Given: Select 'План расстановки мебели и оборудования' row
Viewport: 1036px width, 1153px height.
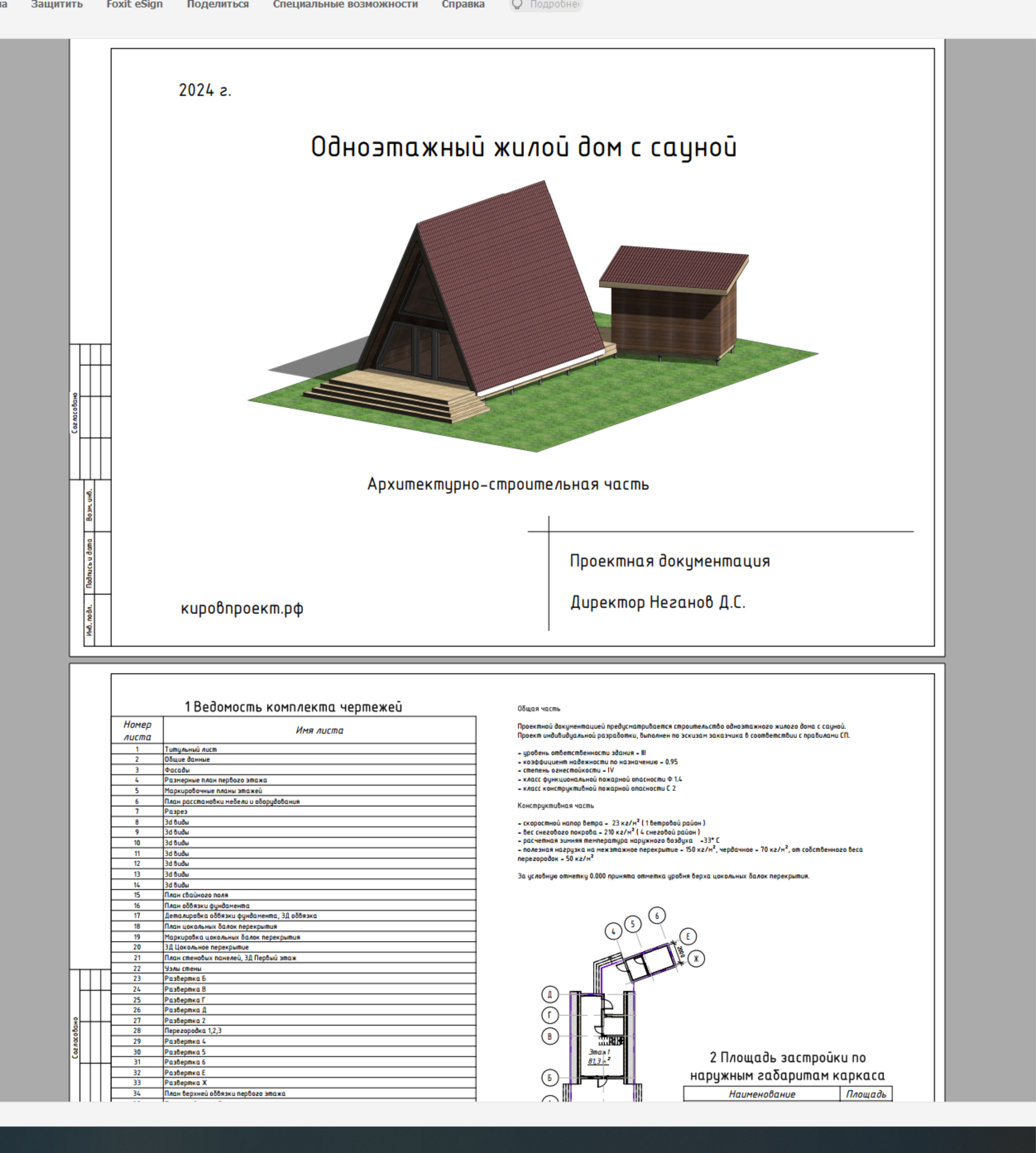Looking at the screenshot, I should pyautogui.click(x=294, y=801).
